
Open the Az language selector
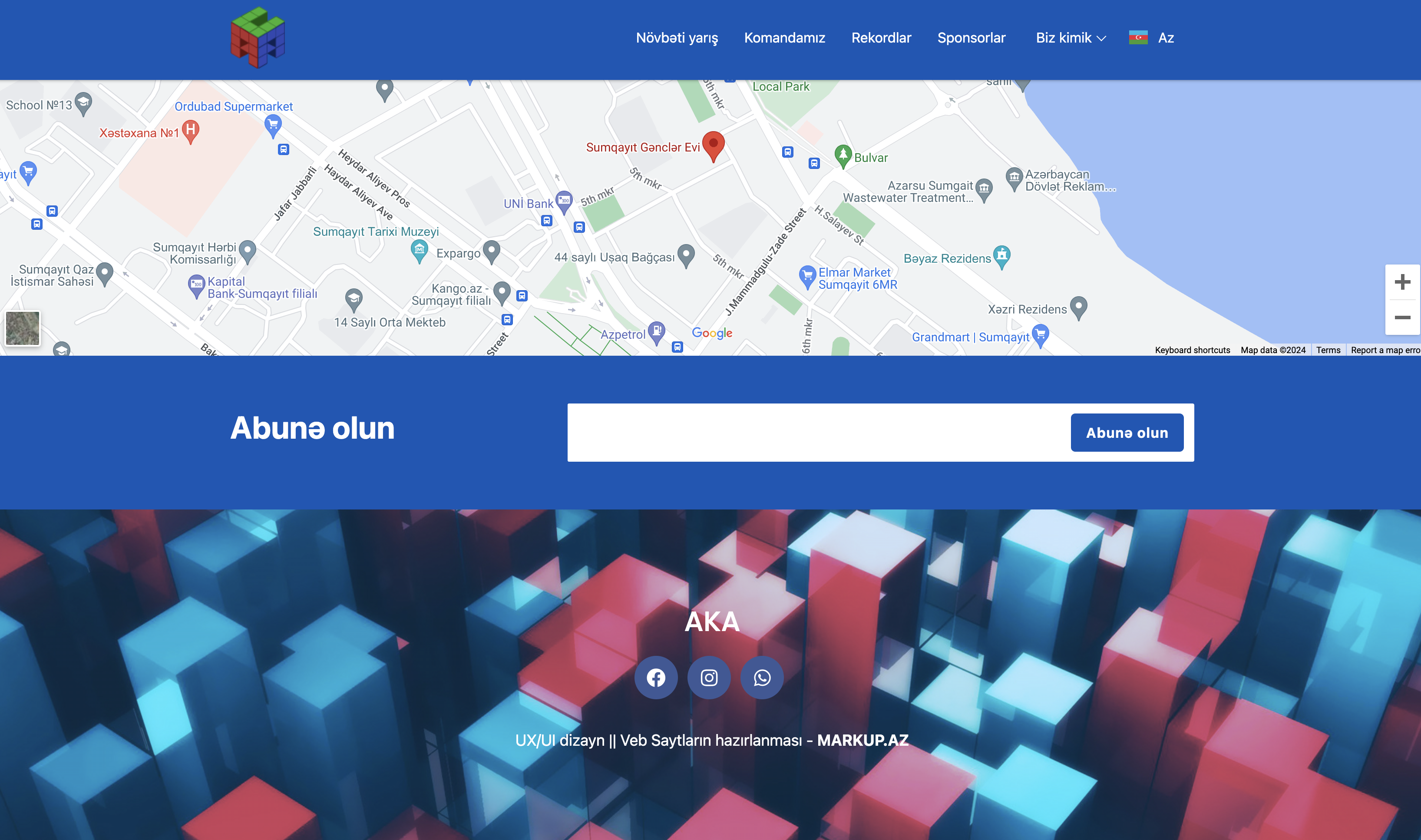(1152, 38)
